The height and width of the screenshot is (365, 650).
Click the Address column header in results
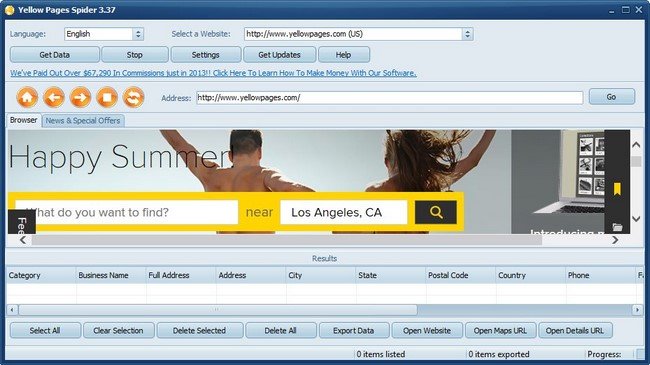click(x=251, y=275)
